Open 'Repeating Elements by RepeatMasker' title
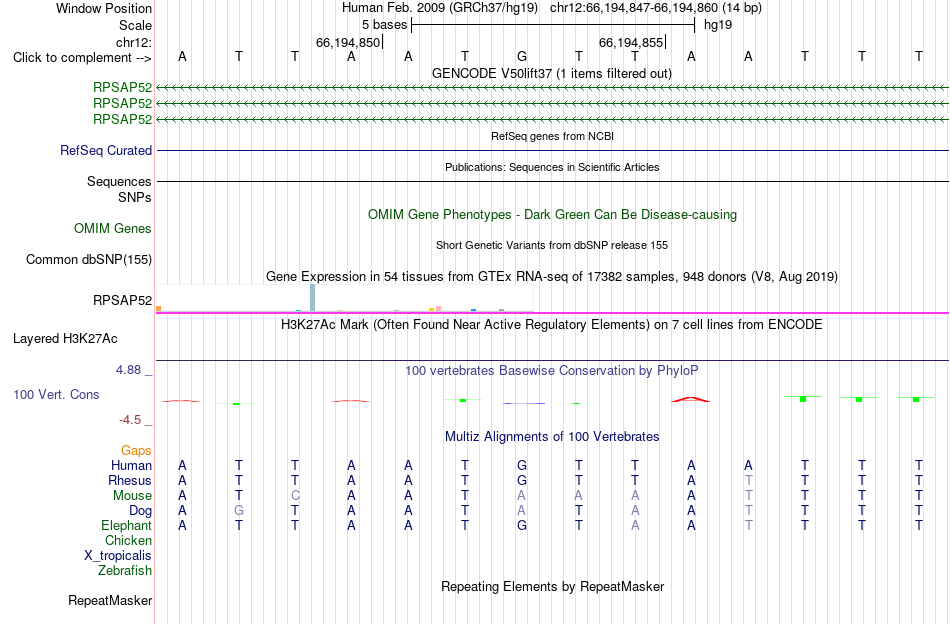 (x=552, y=586)
